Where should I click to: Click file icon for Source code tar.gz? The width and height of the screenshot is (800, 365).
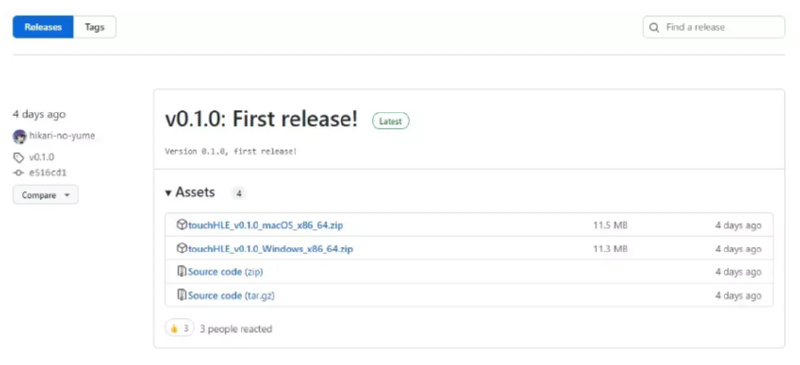coord(182,295)
